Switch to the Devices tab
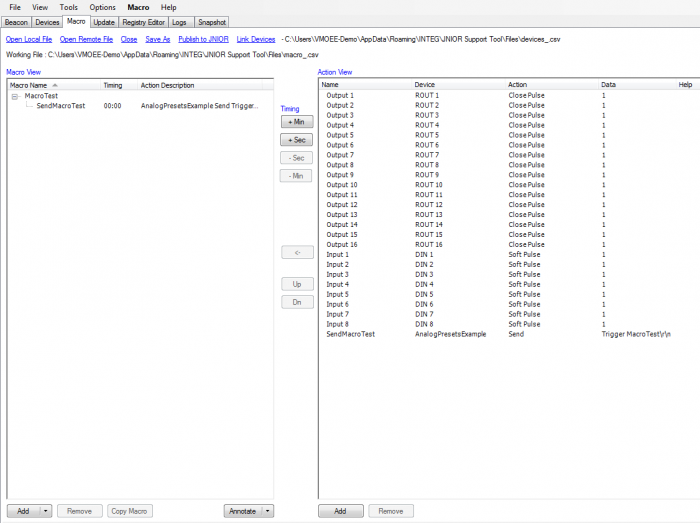This screenshot has height=523, width=700. [47, 22]
